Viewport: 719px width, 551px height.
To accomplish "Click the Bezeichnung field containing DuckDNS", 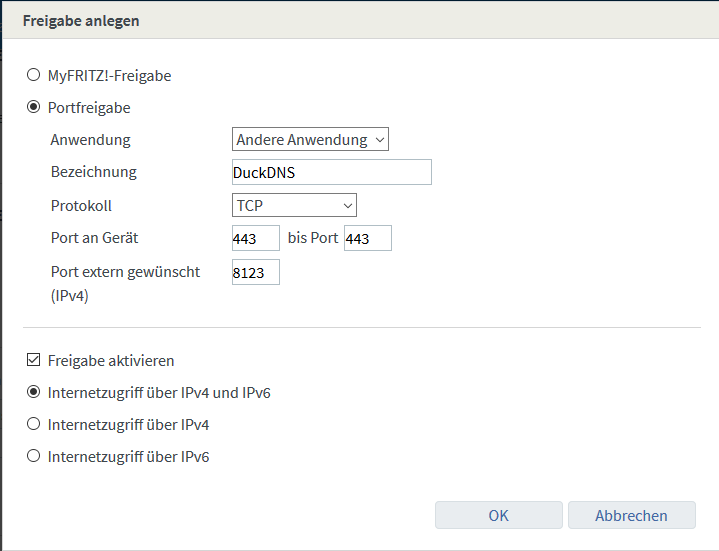I will (x=332, y=172).
